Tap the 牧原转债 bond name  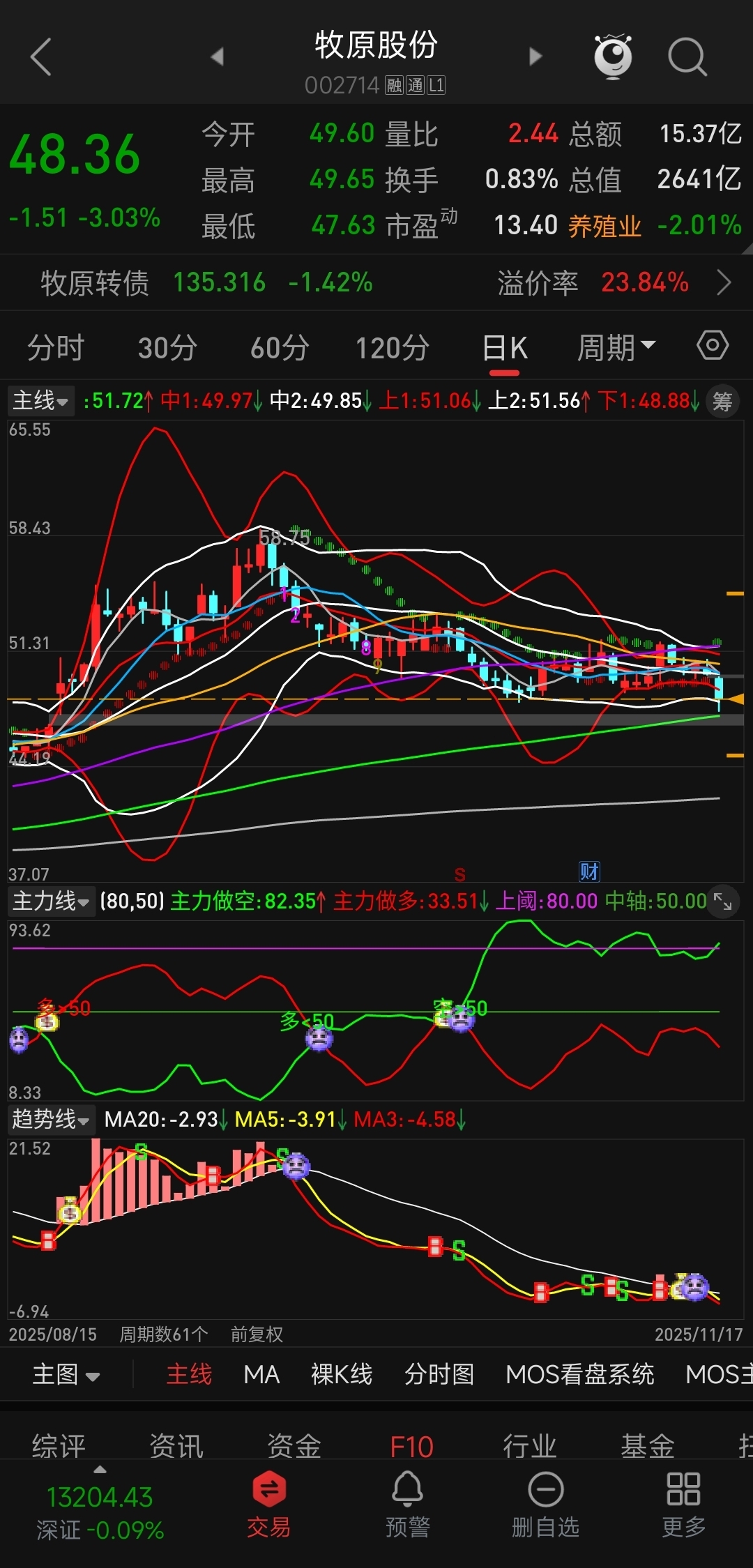click(x=95, y=283)
